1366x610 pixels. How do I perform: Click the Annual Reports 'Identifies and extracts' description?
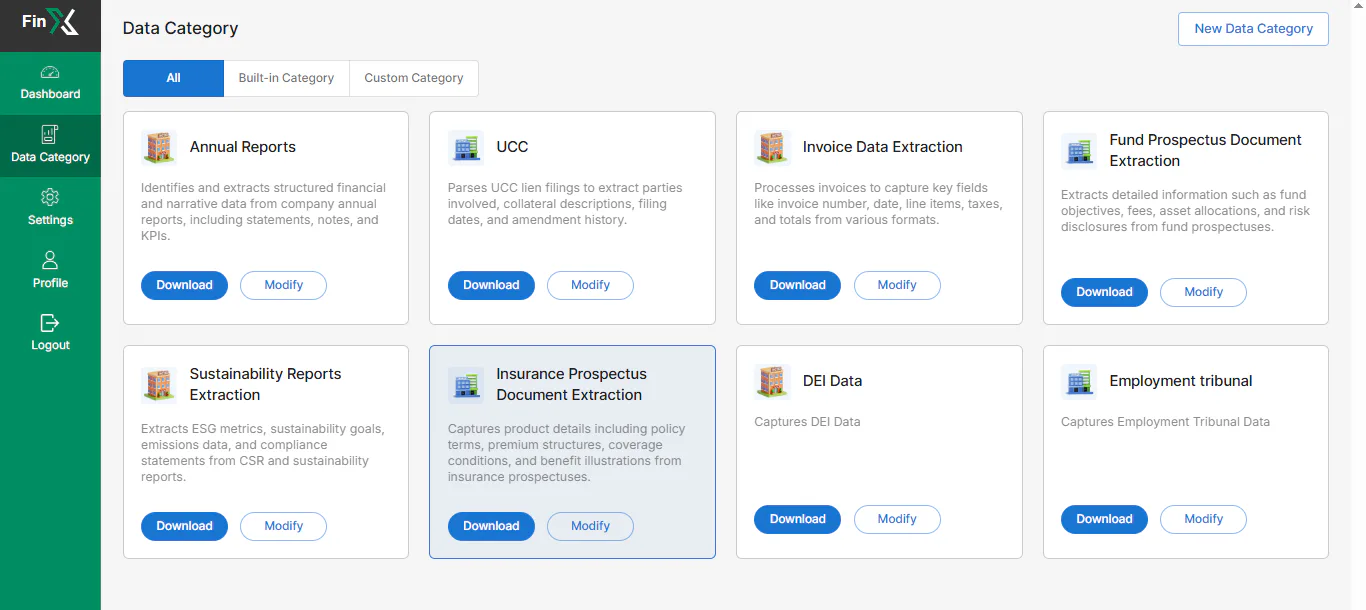tap(263, 212)
